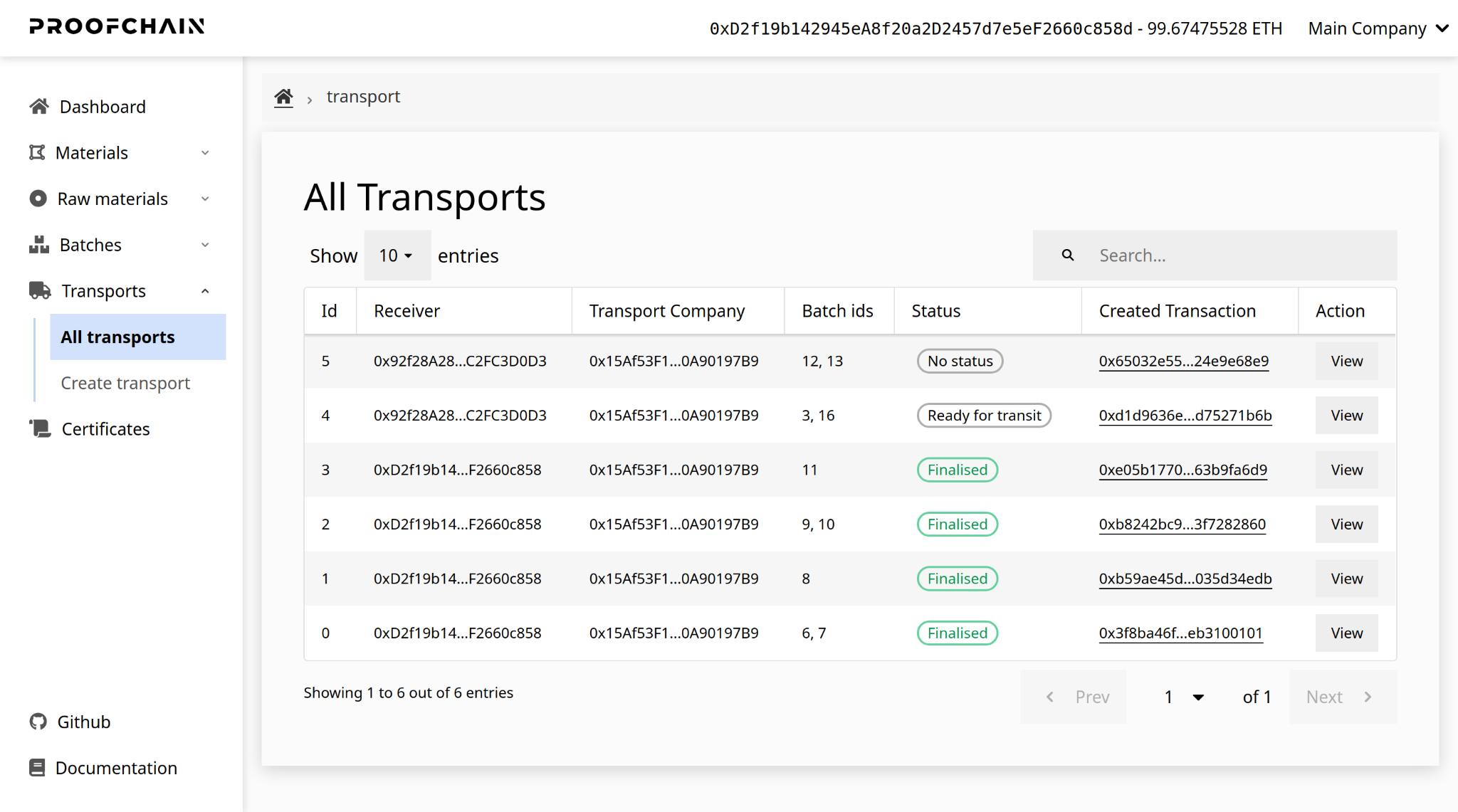Click the Batches boxes icon
The height and width of the screenshot is (812, 1458).
pyautogui.click(x=39, y=245)
